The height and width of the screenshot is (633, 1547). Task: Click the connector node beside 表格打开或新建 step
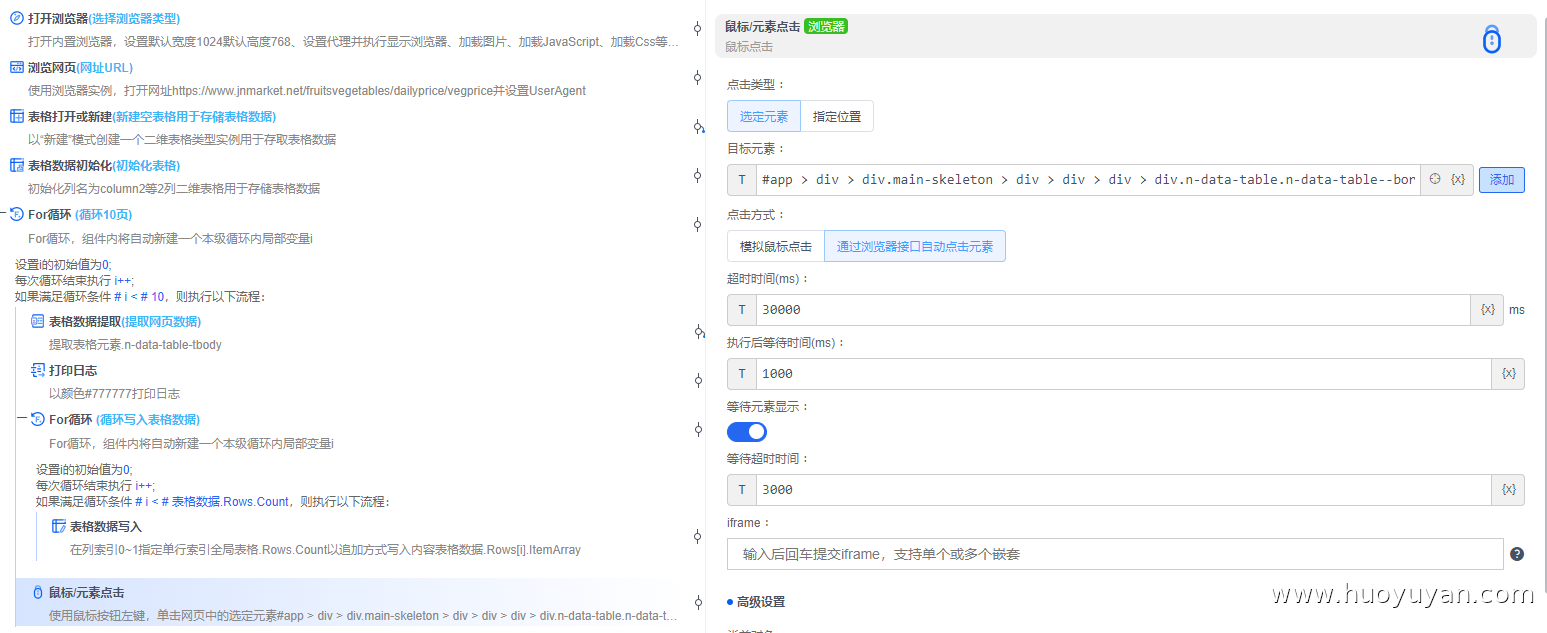pos(698,127)
